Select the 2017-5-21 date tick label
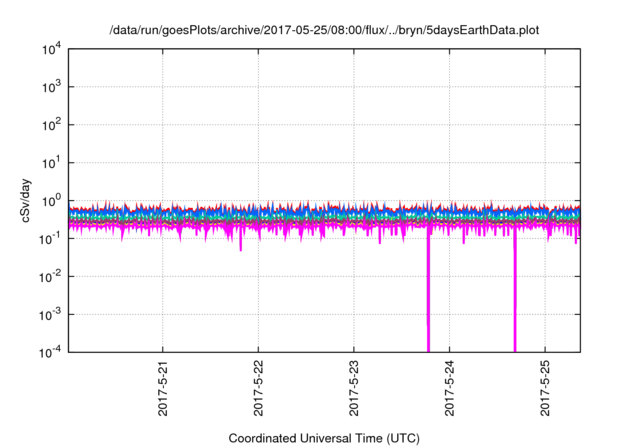 (x=162, y=388)
